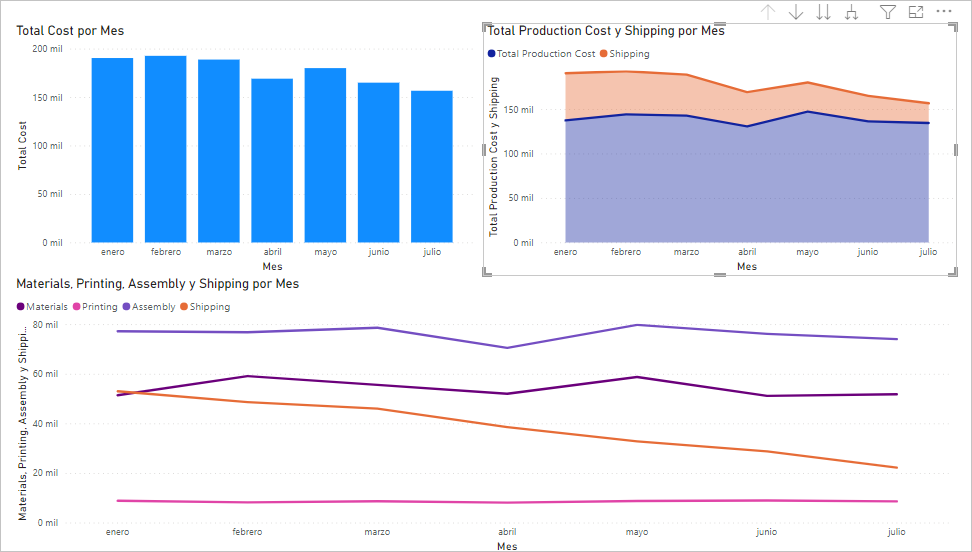
Task: Select the enero bar in bar chart
Action: [112, 151]
